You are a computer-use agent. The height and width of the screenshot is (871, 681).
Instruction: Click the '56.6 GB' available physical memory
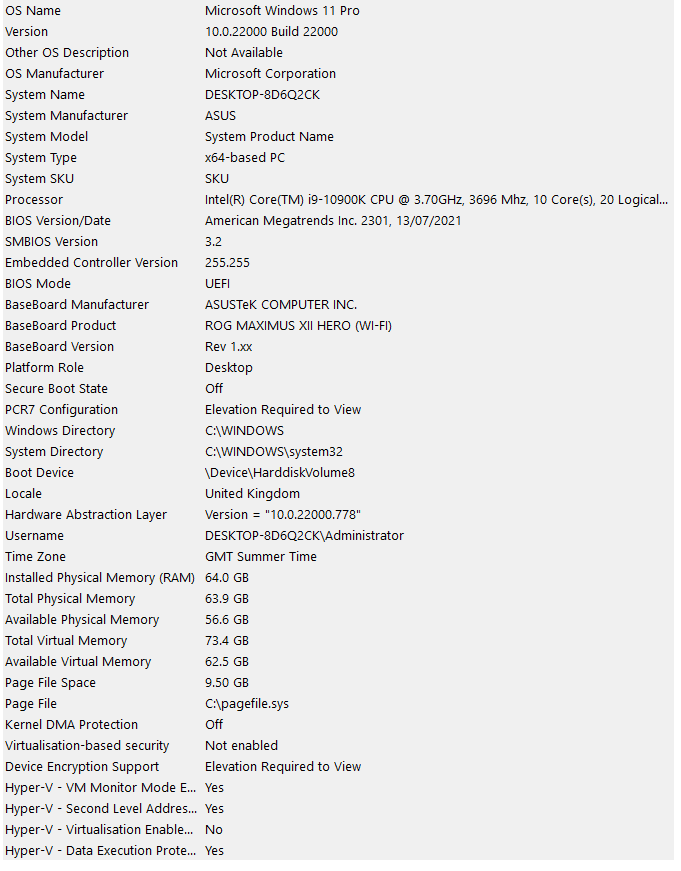[227, 620]
